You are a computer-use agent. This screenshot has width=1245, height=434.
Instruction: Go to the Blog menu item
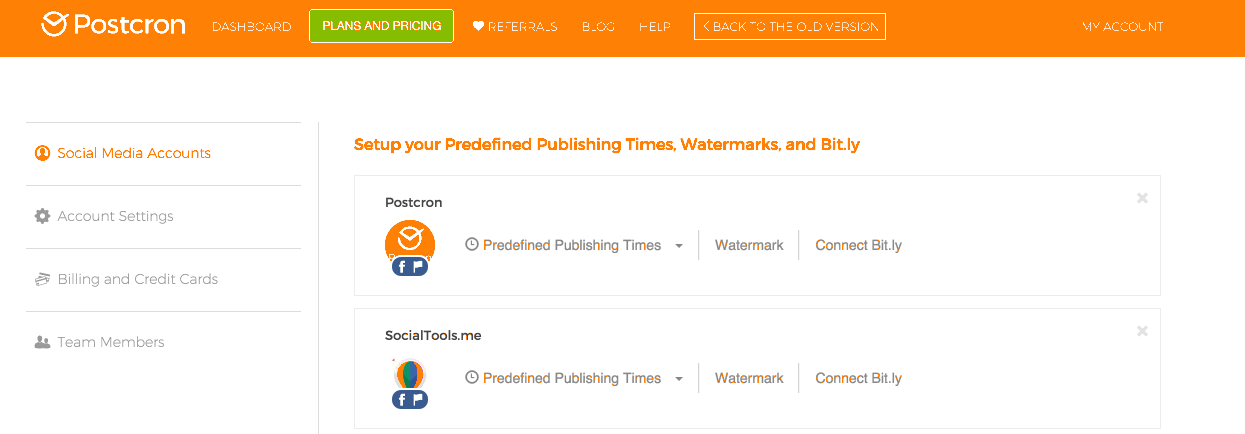[598, 27]
